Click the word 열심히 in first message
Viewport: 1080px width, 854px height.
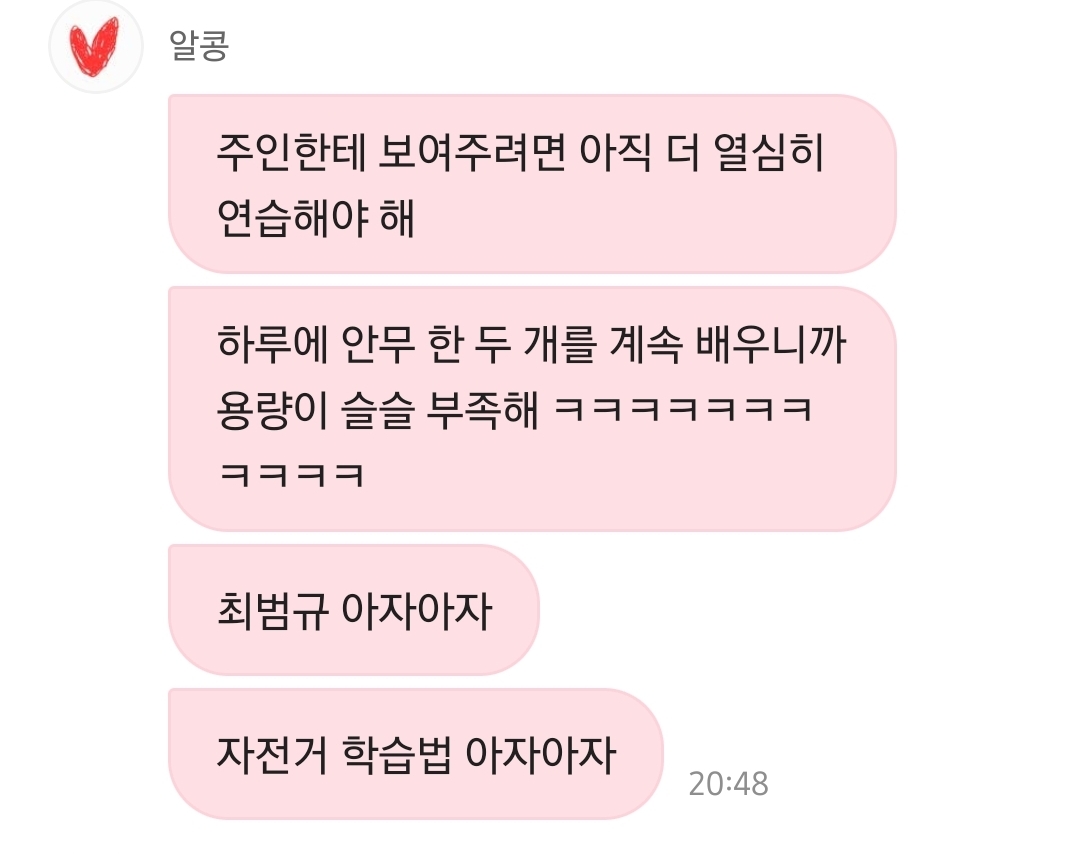(x=768, y=152)
